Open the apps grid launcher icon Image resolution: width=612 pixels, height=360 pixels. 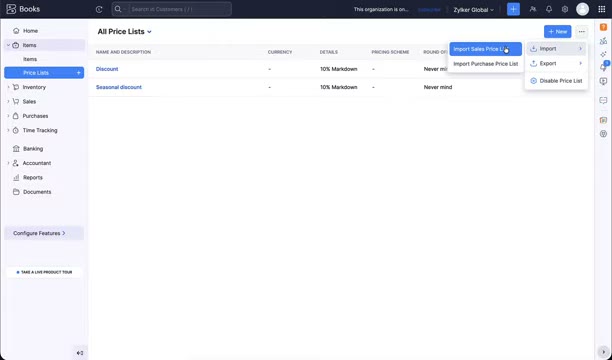(601, 9)
